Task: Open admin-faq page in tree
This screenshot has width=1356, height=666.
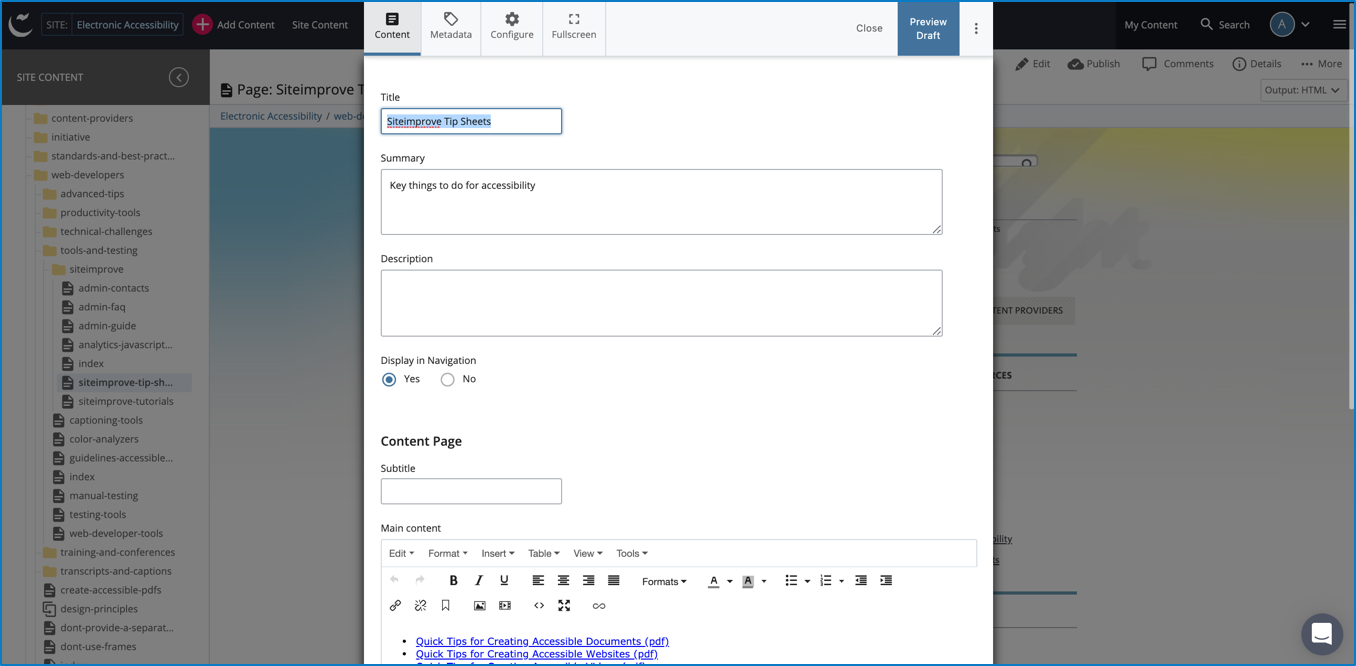Action: [x=102, y=307]
